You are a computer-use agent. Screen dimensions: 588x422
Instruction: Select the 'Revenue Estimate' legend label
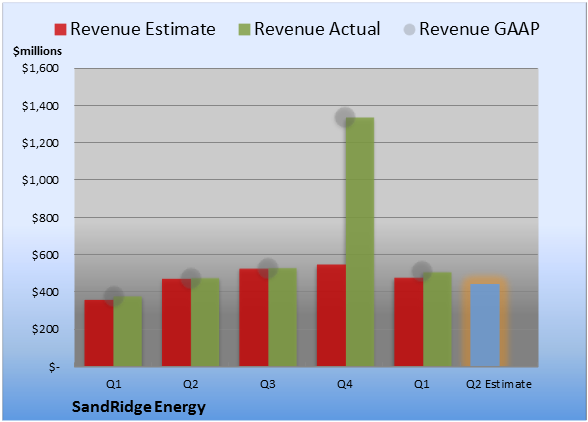click(143, 29)
